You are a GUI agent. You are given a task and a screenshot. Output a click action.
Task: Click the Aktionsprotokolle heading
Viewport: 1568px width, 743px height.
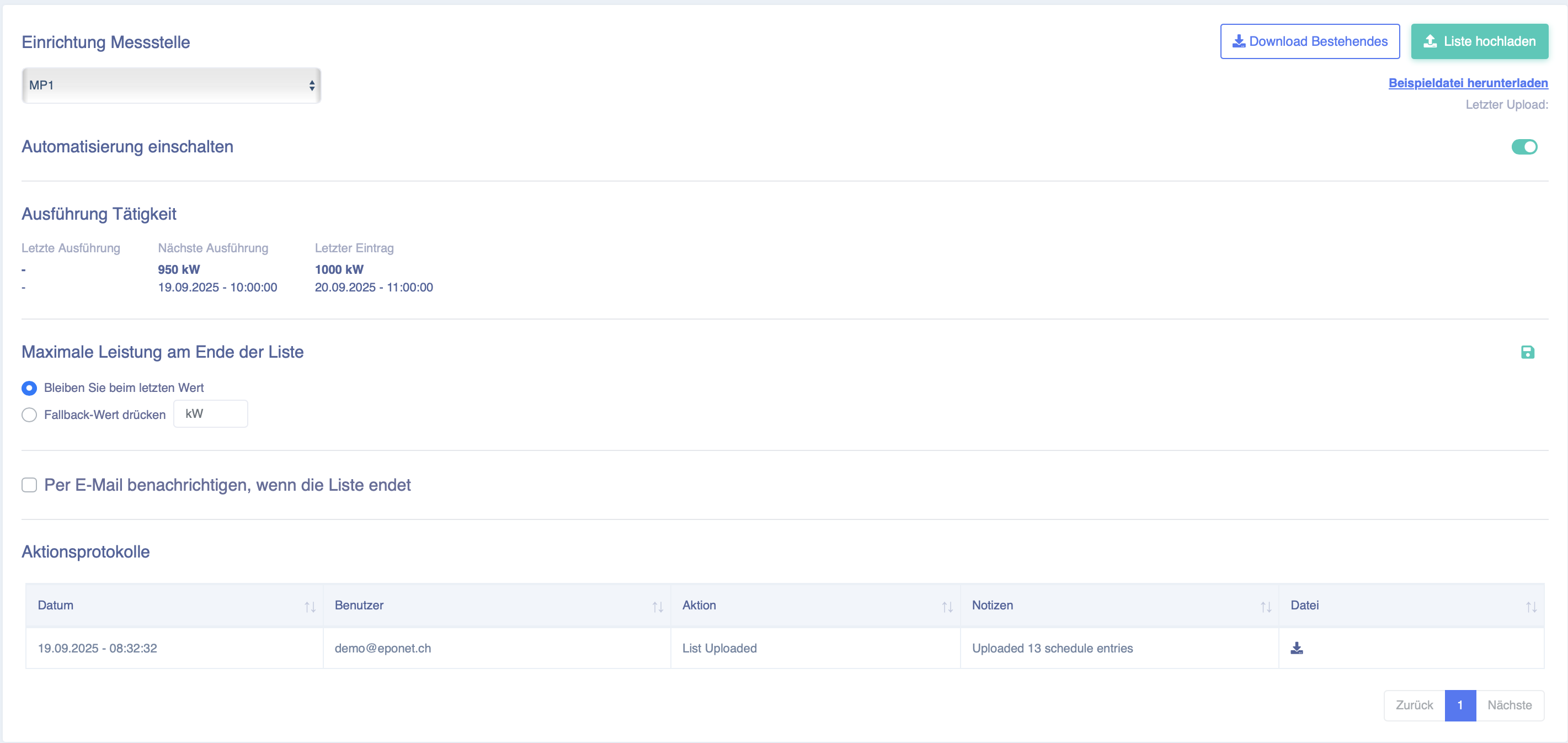(x=86, y=552)
